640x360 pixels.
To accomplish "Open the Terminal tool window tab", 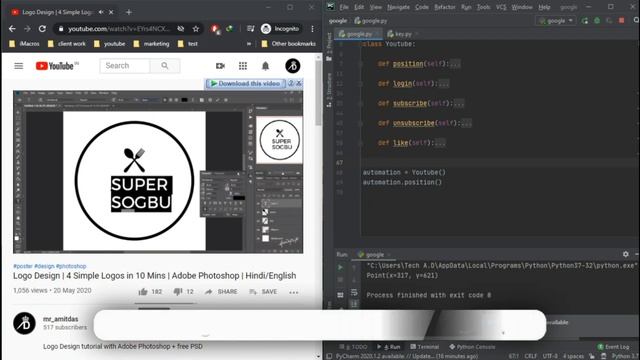I will [424, 347].
